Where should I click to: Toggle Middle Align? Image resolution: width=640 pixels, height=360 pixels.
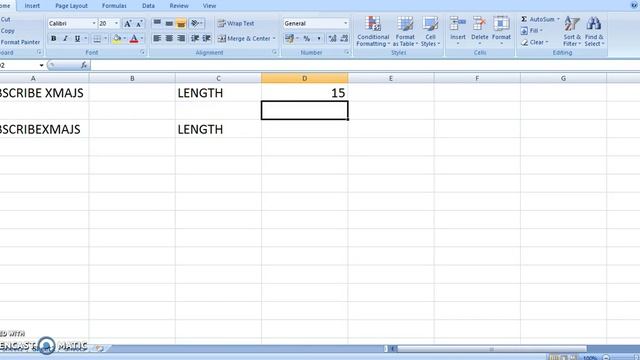169,23
